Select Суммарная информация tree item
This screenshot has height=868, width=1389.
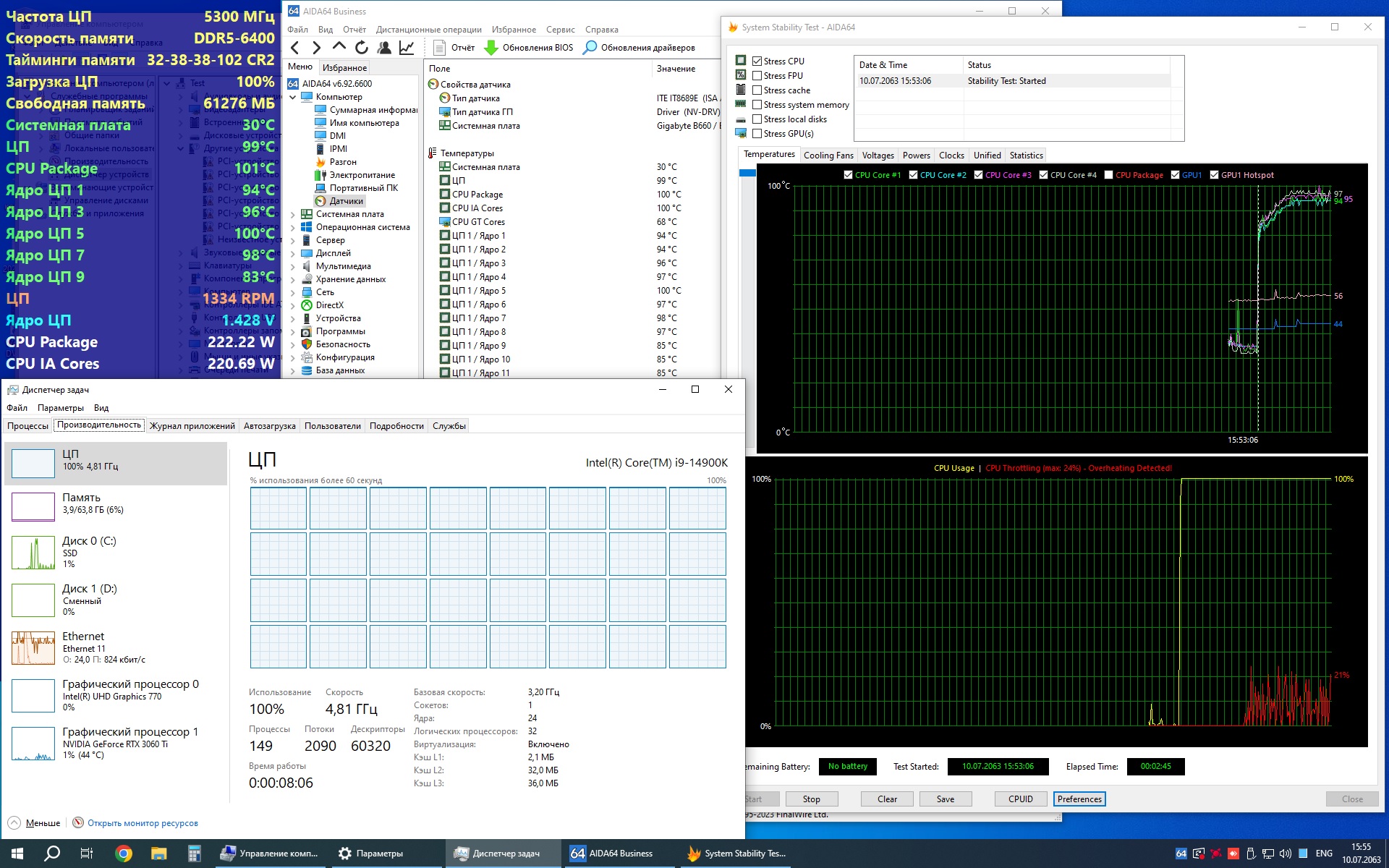tap(367, 110)
